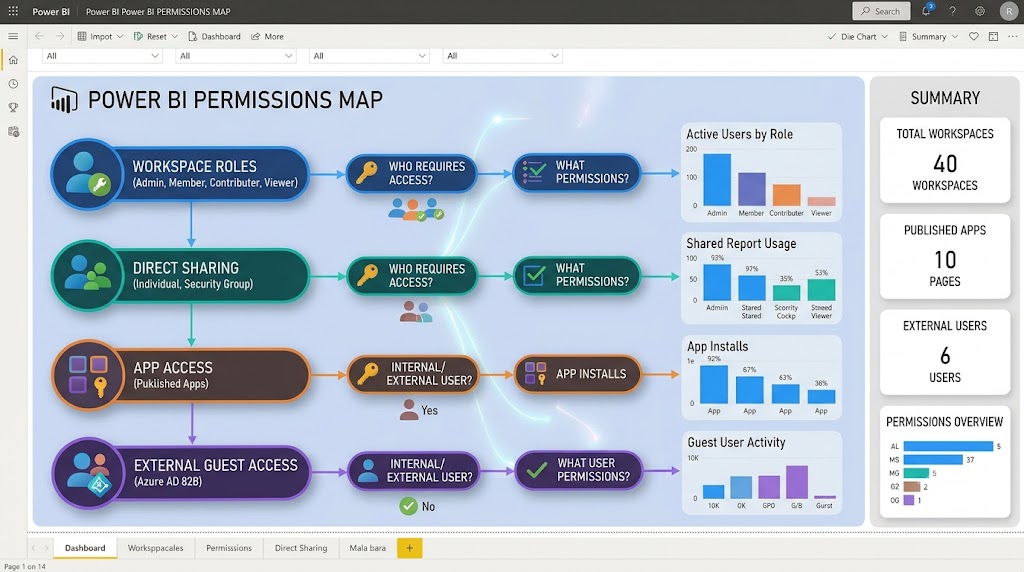Click the person icon beside Yes
This screenshot has width=1024, height=572.
coord(409,409)
